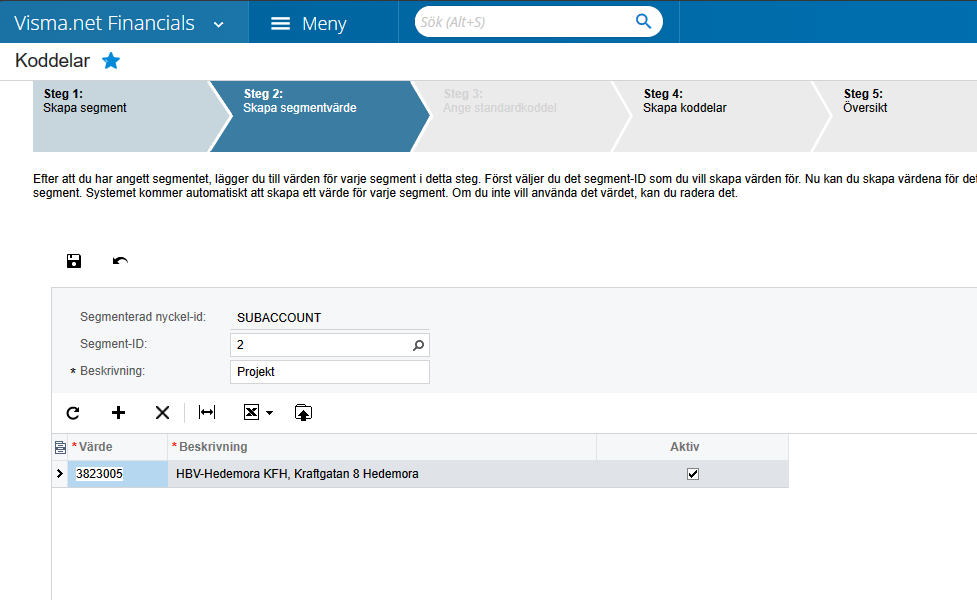
Task: Toggle the favorite star next to Koddelar
Action: (111, 60)
